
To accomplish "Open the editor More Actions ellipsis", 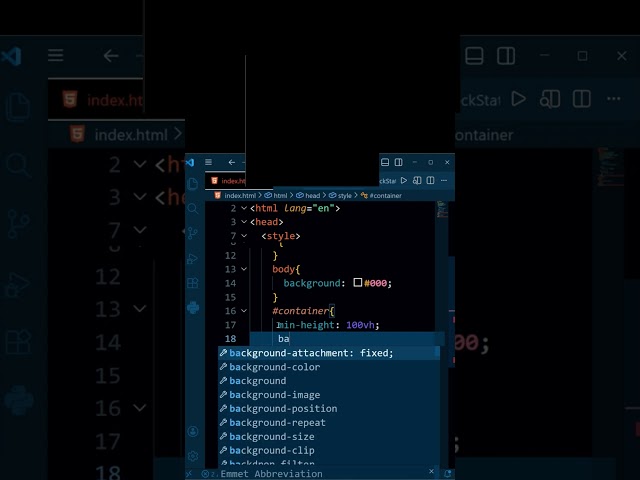I will (444, 180).
